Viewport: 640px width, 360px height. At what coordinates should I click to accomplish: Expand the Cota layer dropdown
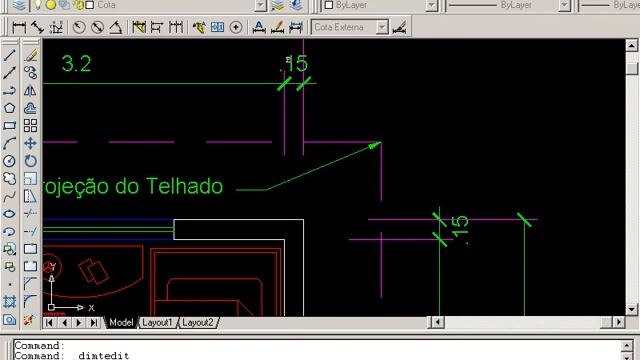point(260,5)
